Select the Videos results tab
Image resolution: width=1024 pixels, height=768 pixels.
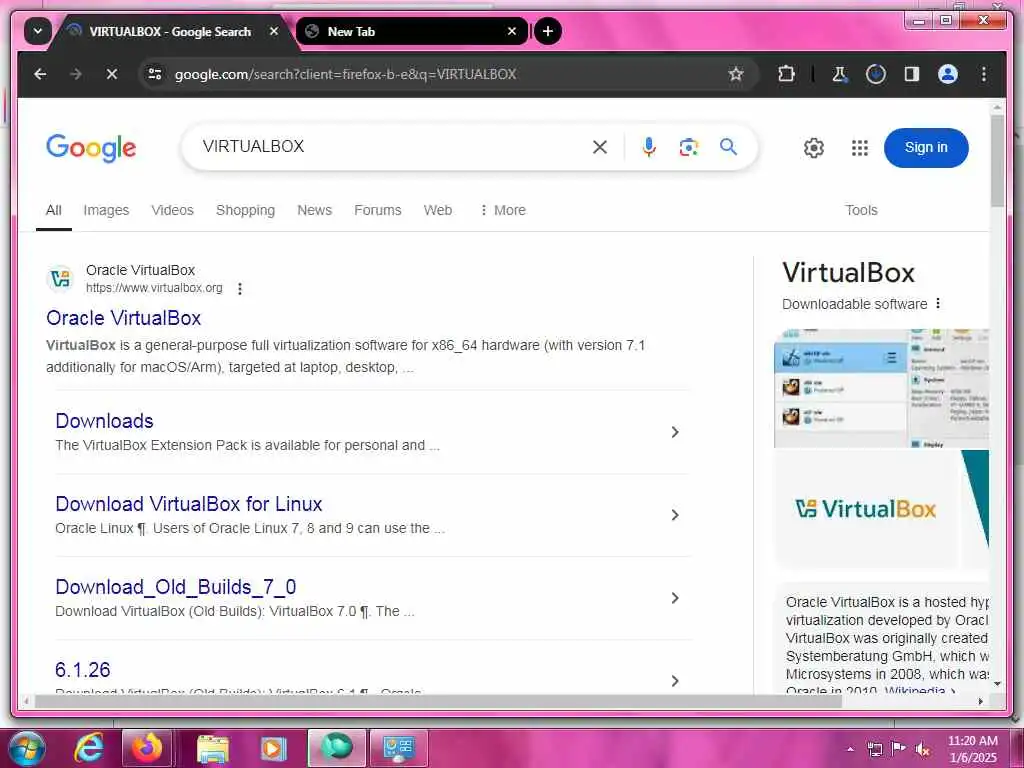[x=172, y=210]
